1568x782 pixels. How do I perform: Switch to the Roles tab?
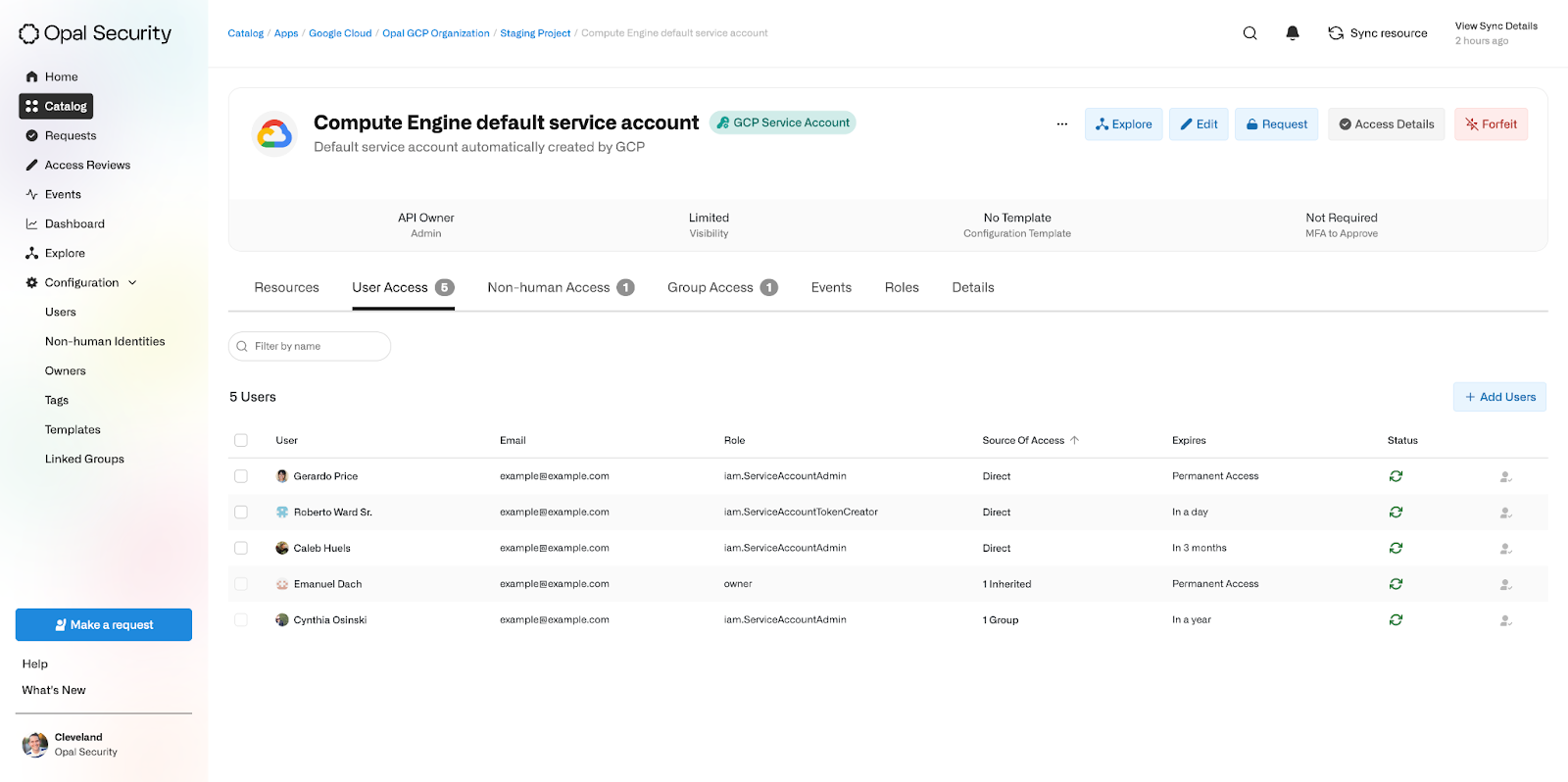(x=902, y=287)
